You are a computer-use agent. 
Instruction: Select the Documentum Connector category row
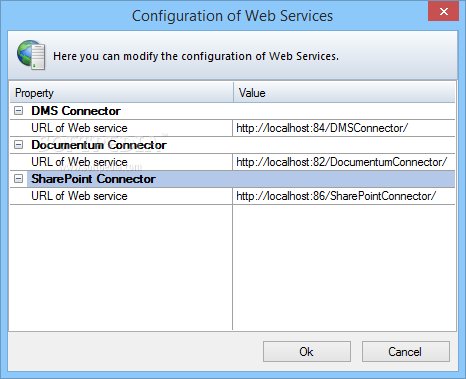click(x=232, y=145)
